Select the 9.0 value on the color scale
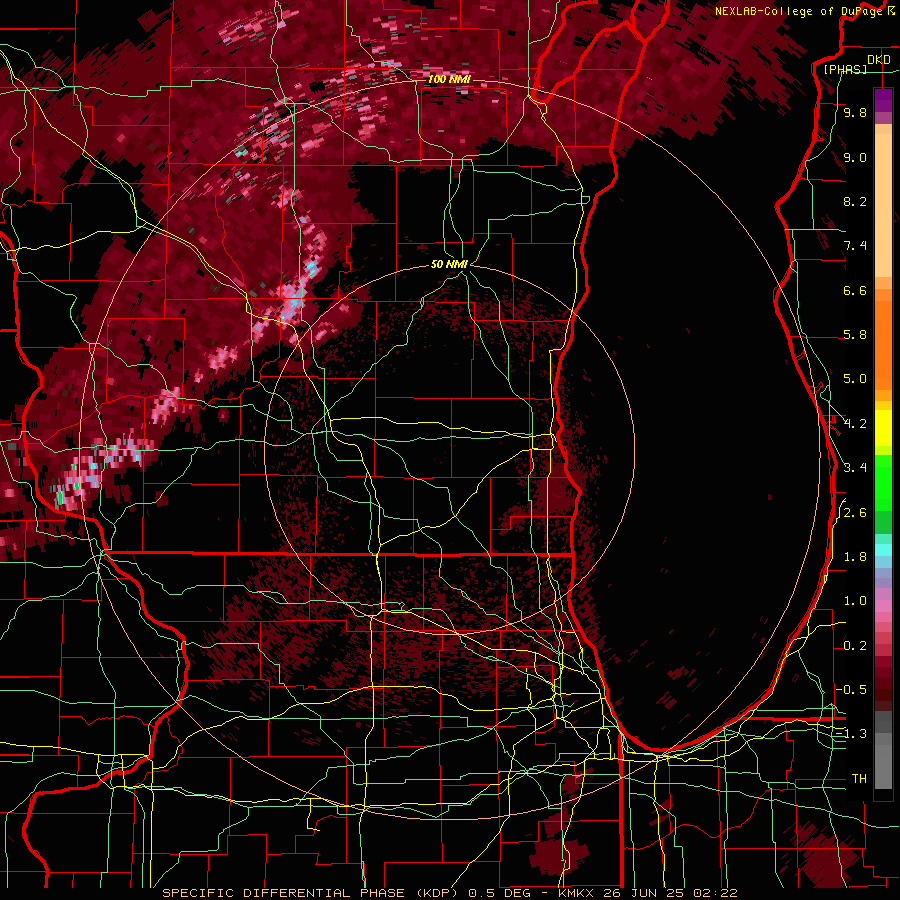This screenshot has width=900, height=900. tap(855, 158)
